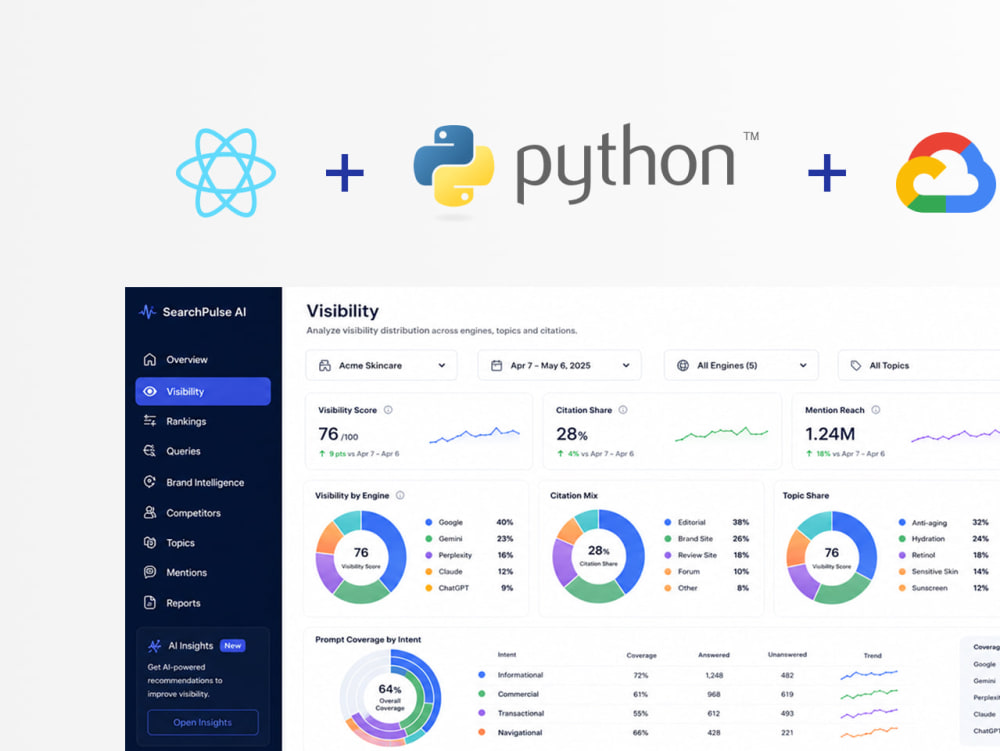This screenshot has height=751, width=1000.
Task: Click the Google legend color dot
Action: 429,522
